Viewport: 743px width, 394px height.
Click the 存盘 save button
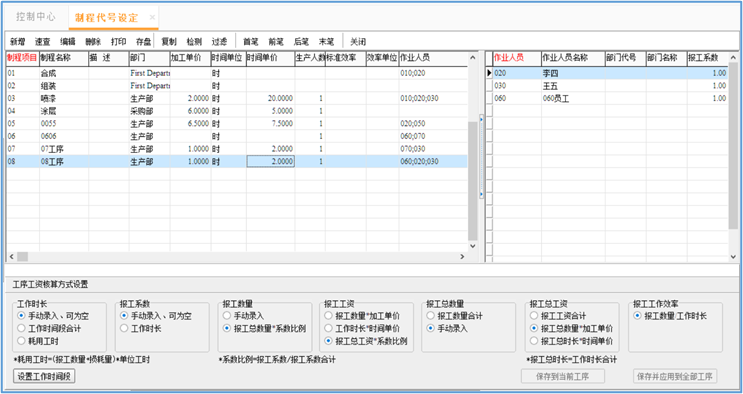pyautogui.click(x=144, y=42)
